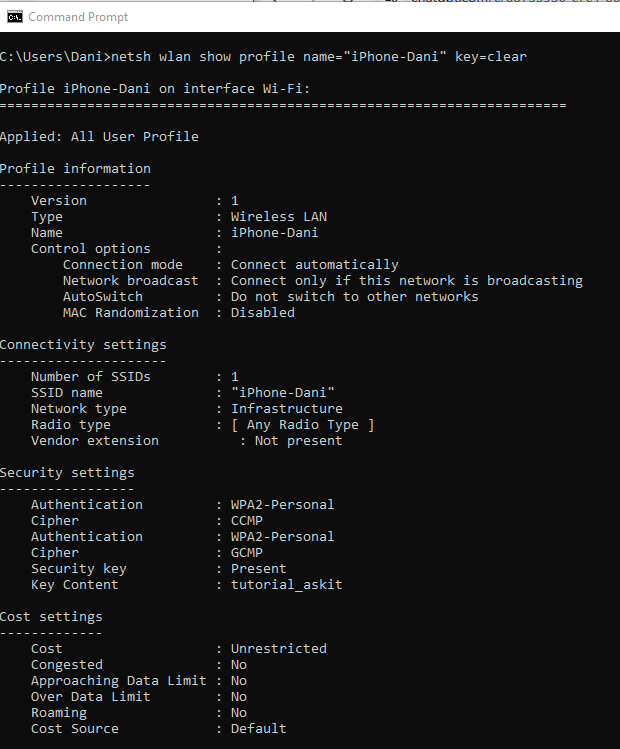620x749 pixels.
Task: Click the Infrastructure network type value
Action: [x=287, y=408]
